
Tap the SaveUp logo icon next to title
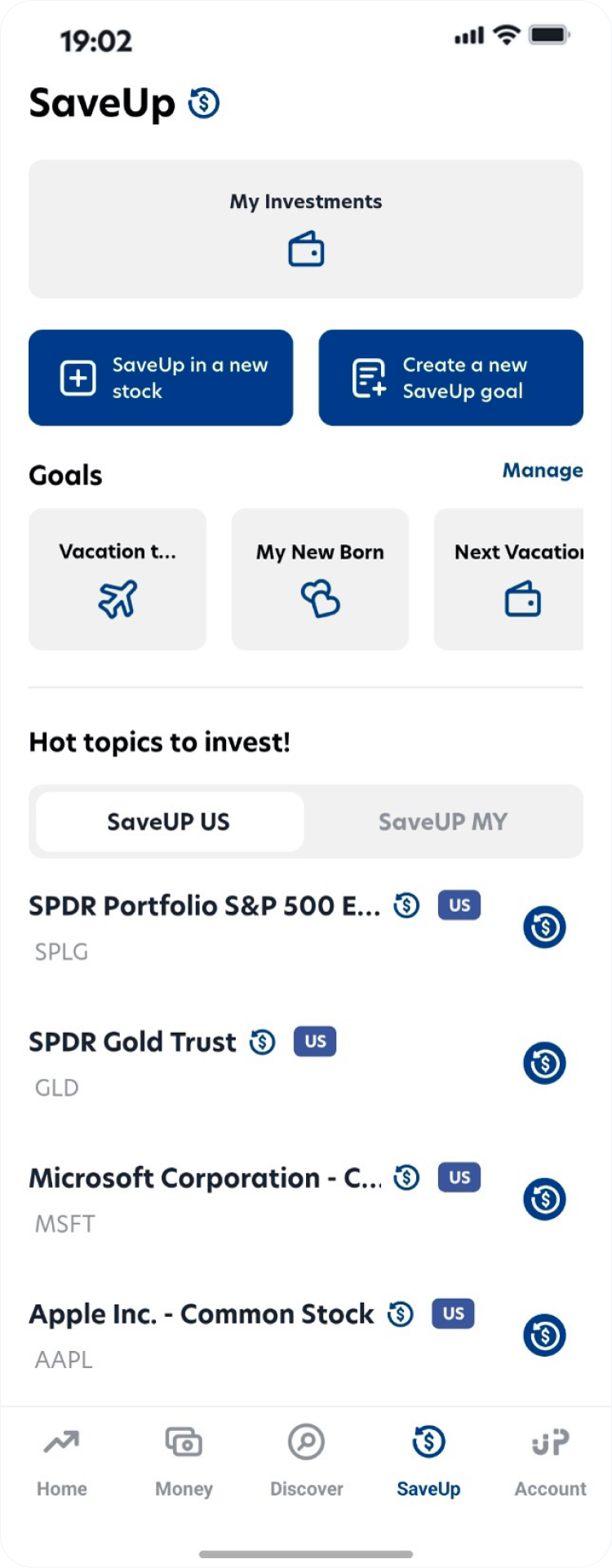tap(204, 104)
